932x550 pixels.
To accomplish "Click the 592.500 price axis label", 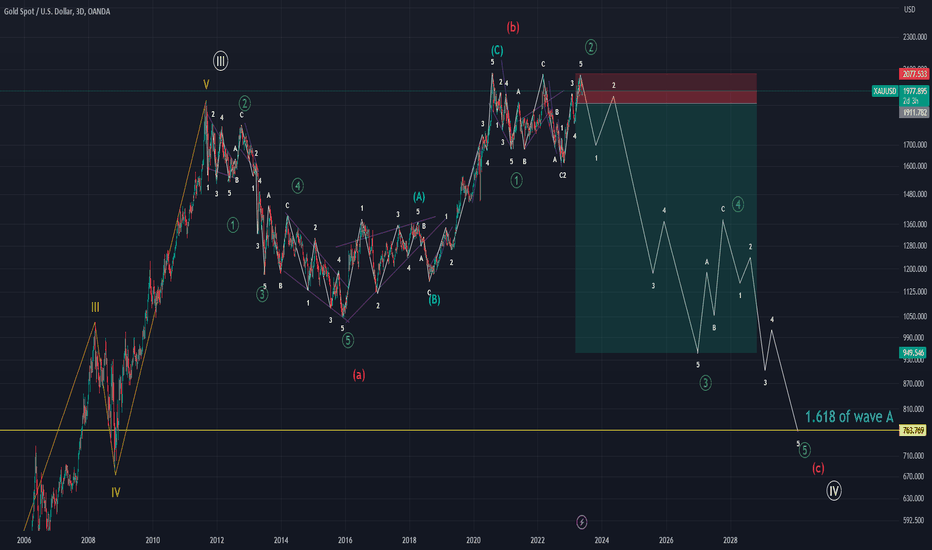I will tap(914, 520).
